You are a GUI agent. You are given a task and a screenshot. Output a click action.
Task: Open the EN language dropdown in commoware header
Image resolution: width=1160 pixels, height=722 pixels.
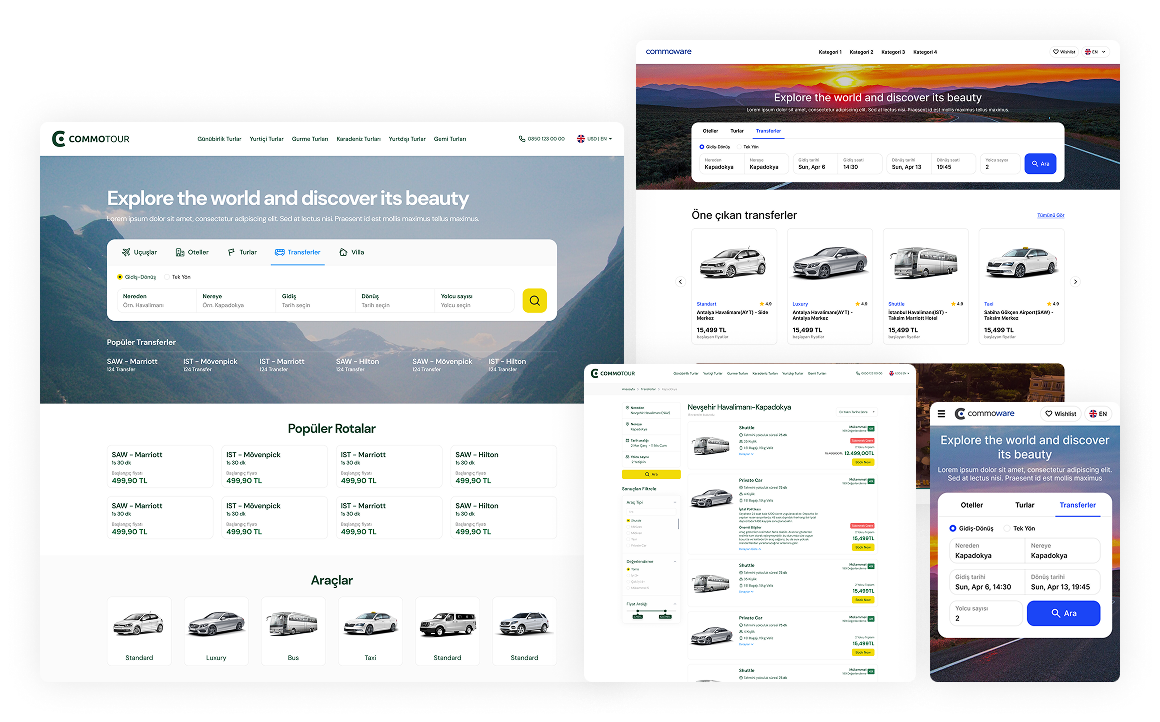click(x=1096, y=52)
